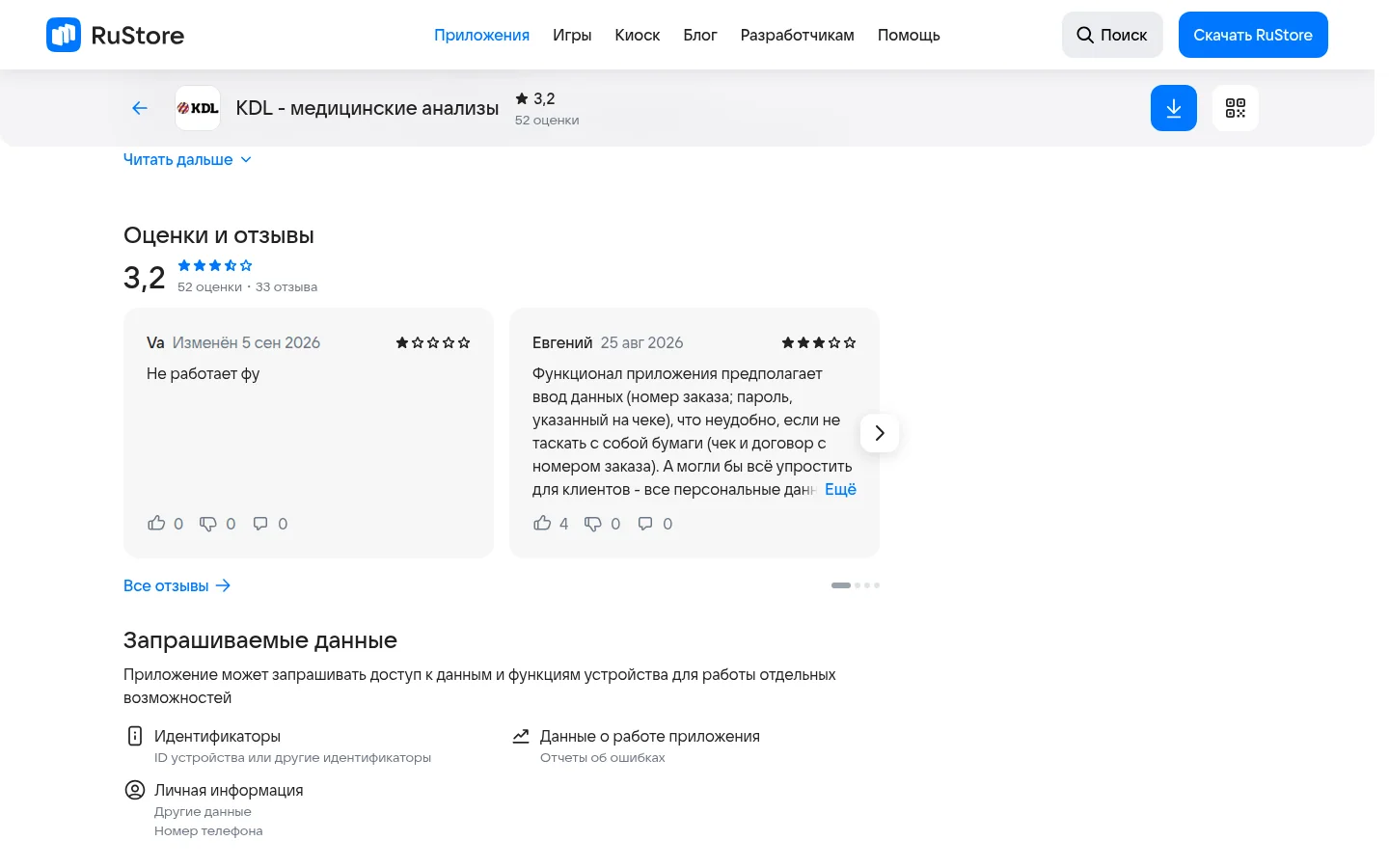Open the Помощь section
The image size is (1389, 868).
(909, 35)
